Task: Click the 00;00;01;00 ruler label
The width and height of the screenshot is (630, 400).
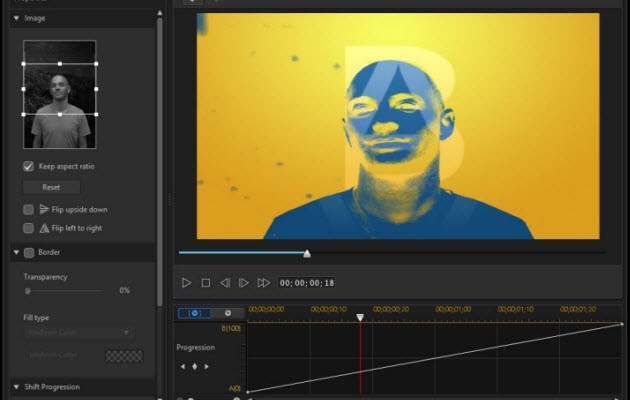Action: click(x=453, y=309)
